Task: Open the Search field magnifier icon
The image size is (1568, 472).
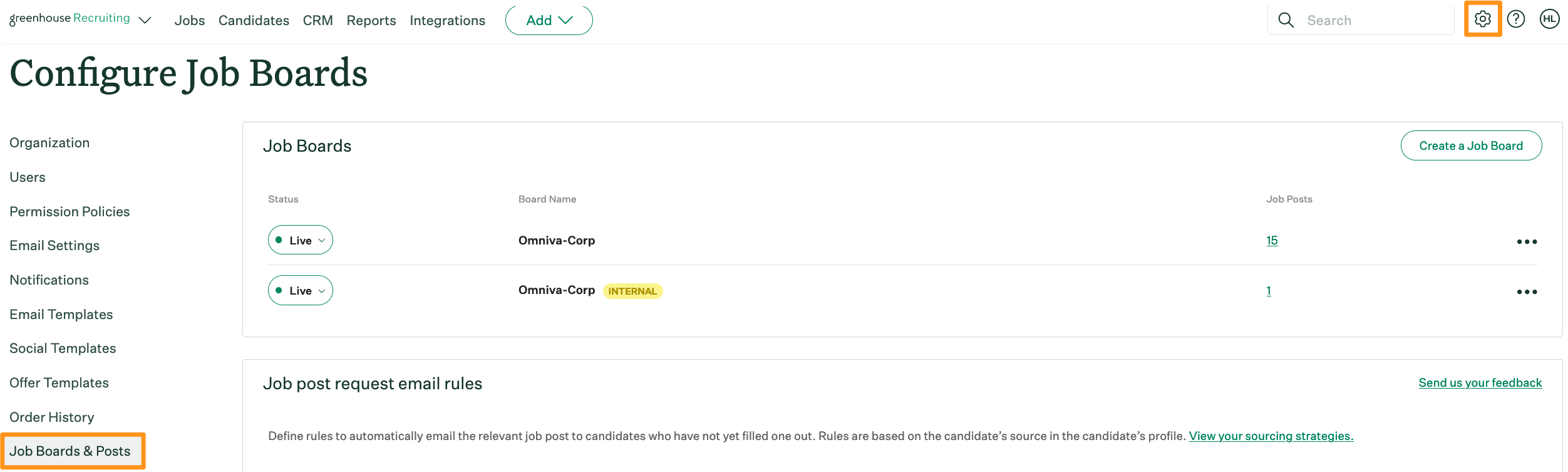Action: [x=1286, y=19]
